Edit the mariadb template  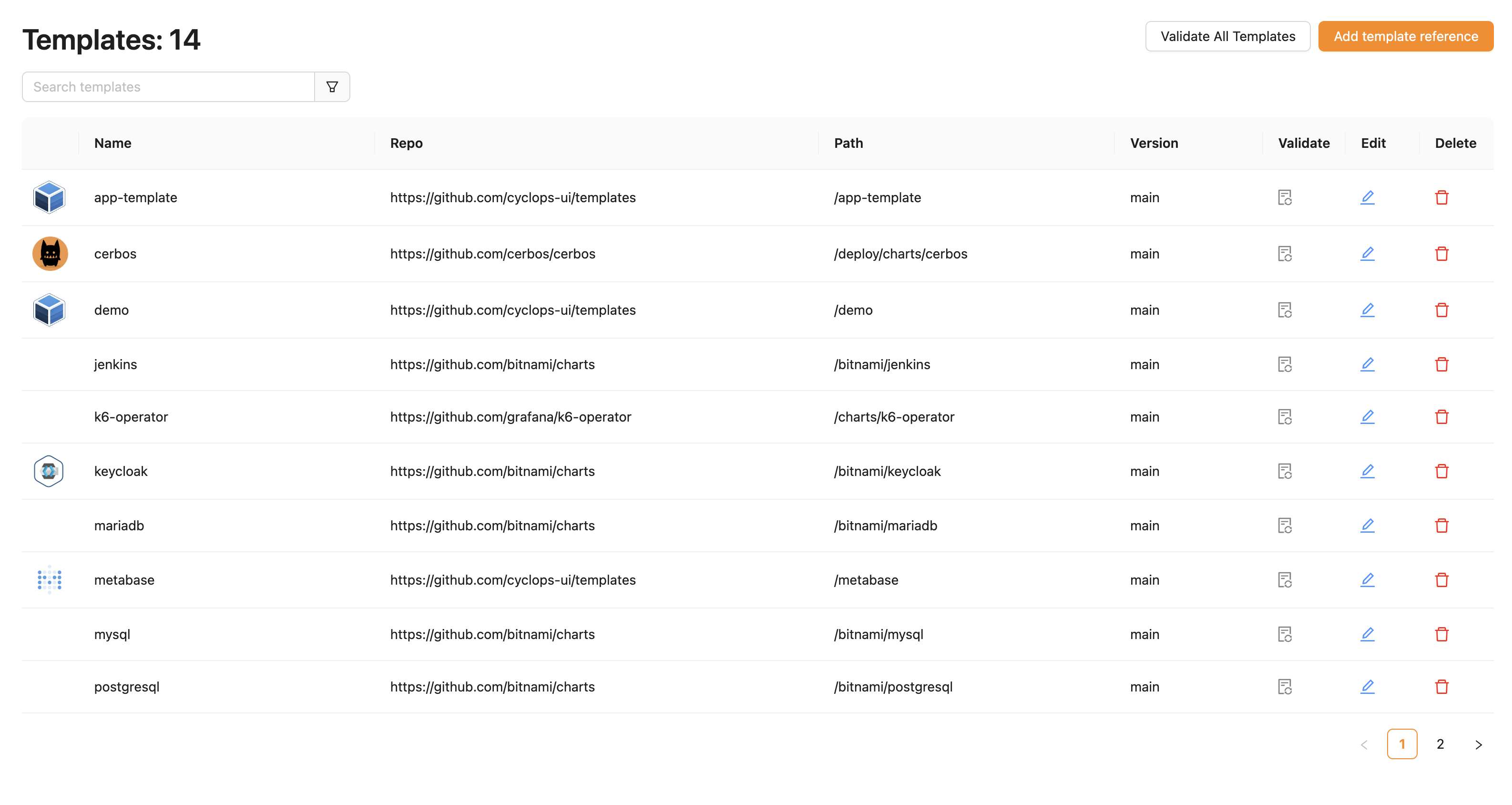[x=1367, y=526]
